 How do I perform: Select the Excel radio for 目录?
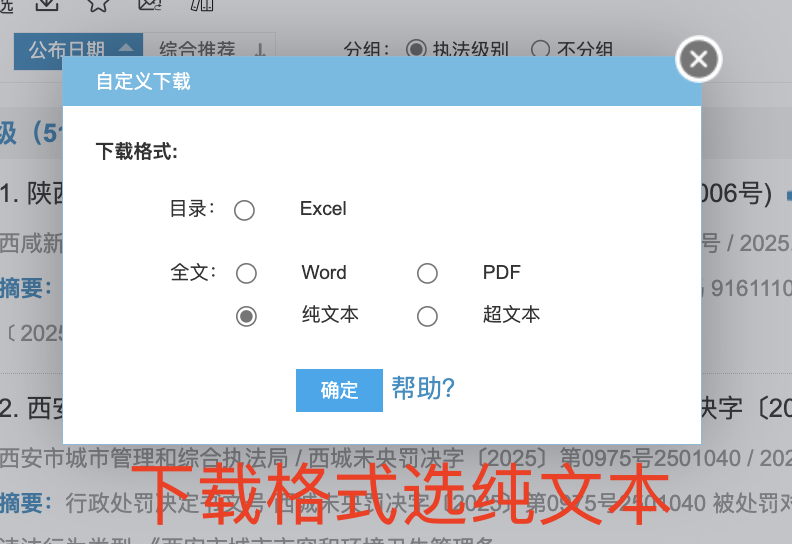(244, 210)
